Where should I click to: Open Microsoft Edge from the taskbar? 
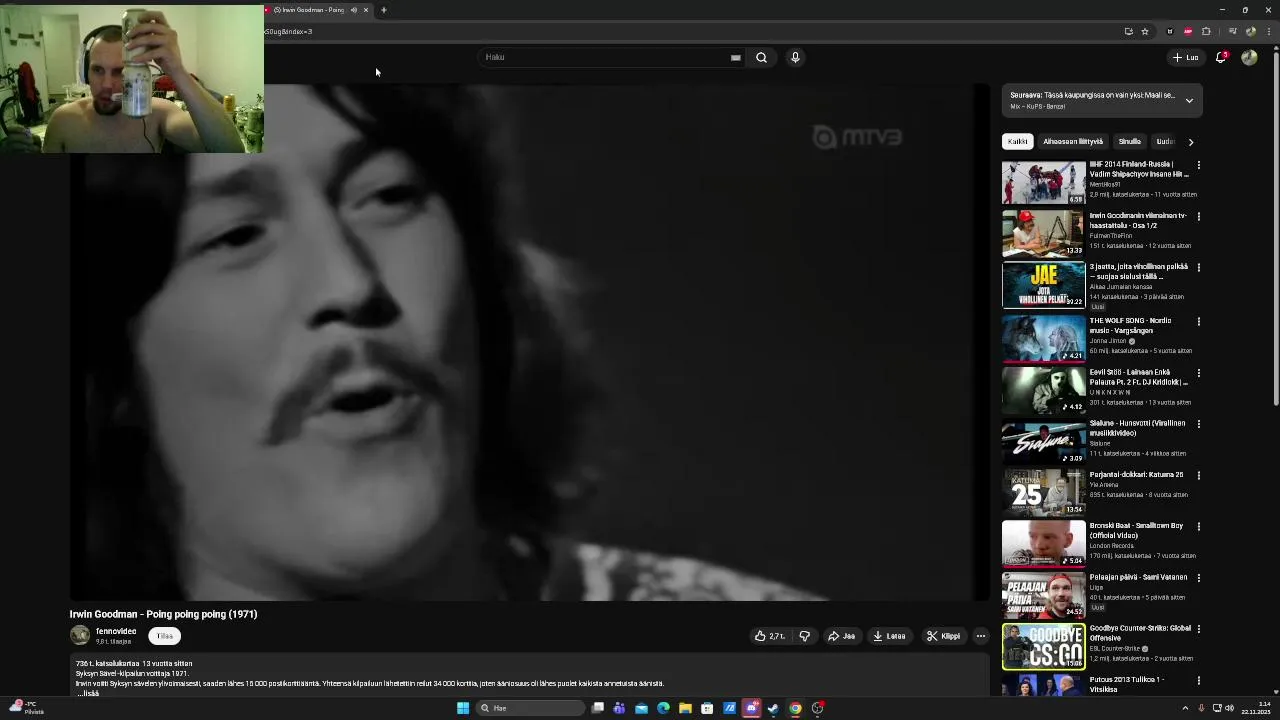click(663, 708)
